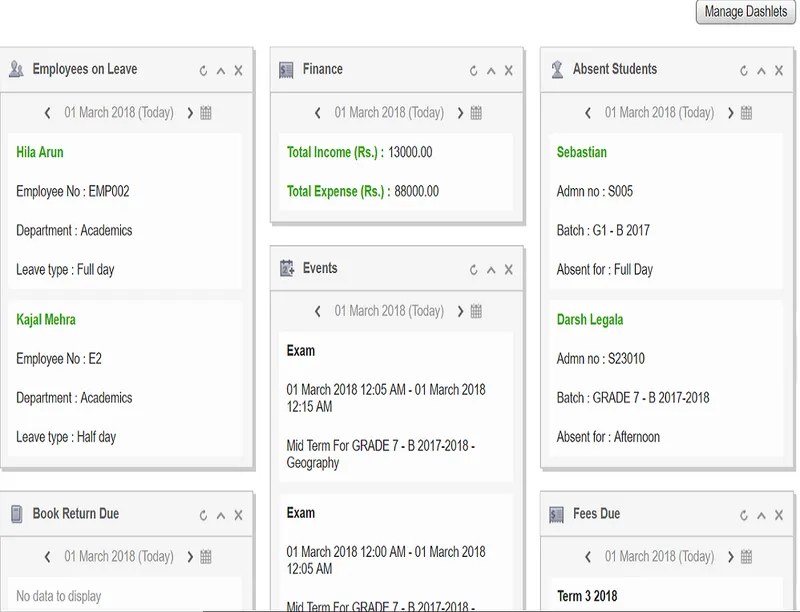Image resolution: width=800 pixels, height=612 pixels.
Task: Open calendar picker in Employees on Leave
Action: [206, 113]
